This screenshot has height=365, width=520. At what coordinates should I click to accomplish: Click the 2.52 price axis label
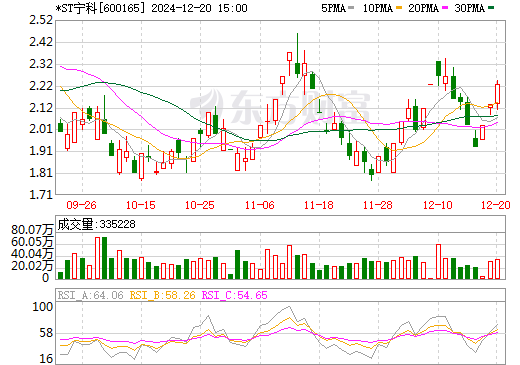pyautogui.click(x=41, y=20)
